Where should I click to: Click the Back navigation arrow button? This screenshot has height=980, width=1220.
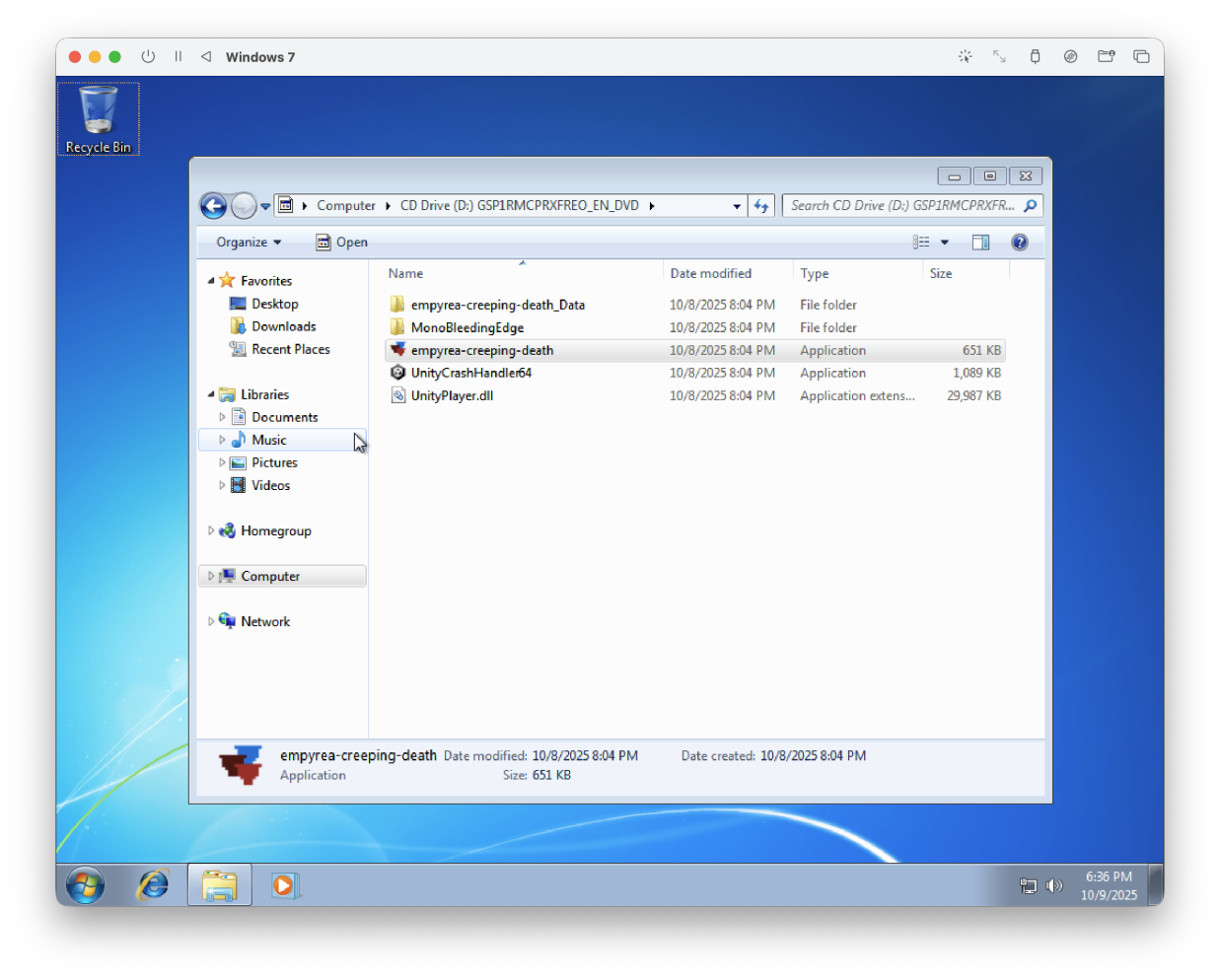pyautogui.click(x=213, y=206)
